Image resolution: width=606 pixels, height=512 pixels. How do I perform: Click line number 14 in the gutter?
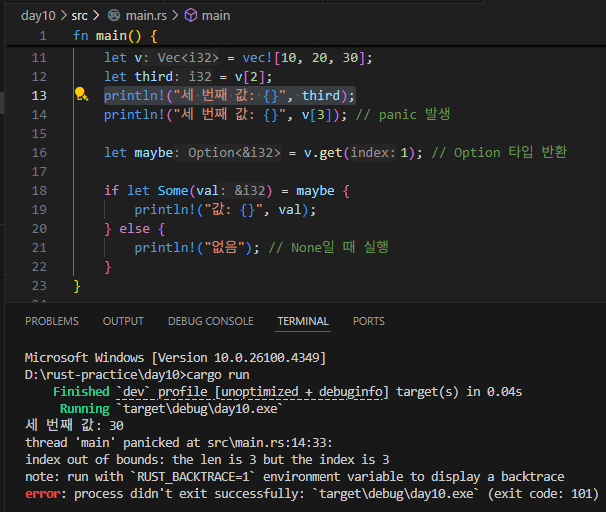(39, 114)
